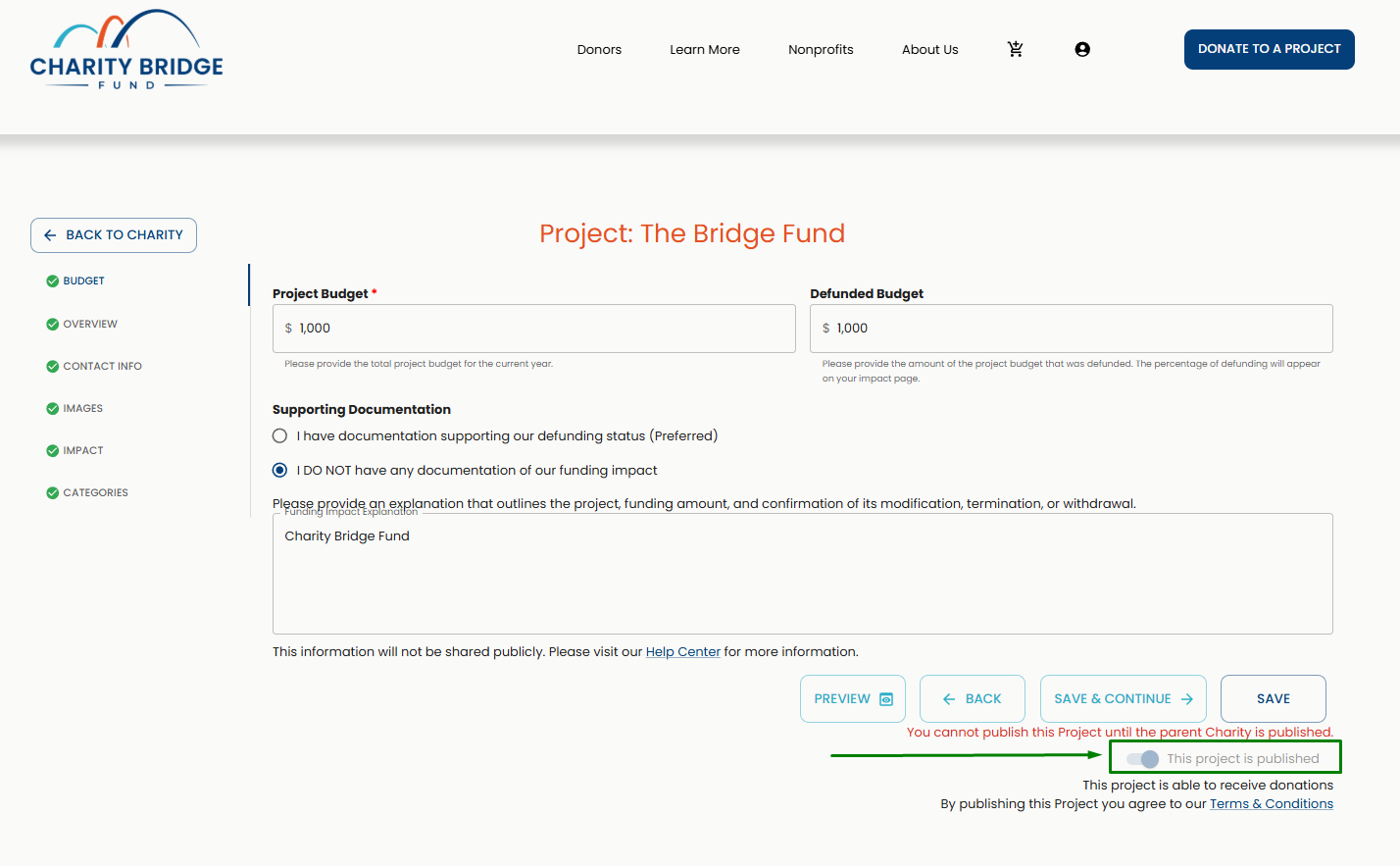Go to Contact Info section in sidebar
The height and width of the screenshot is (866, 1400).
click(x=102, y=367)
